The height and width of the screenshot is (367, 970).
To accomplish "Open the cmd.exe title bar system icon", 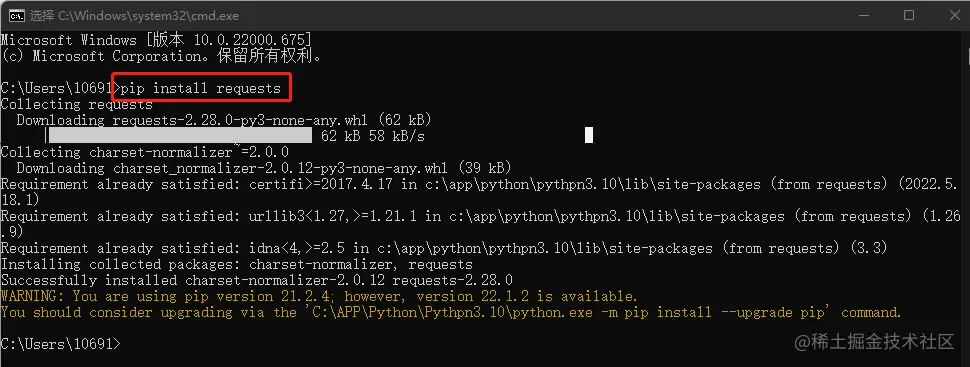I will tap(17, 15).
